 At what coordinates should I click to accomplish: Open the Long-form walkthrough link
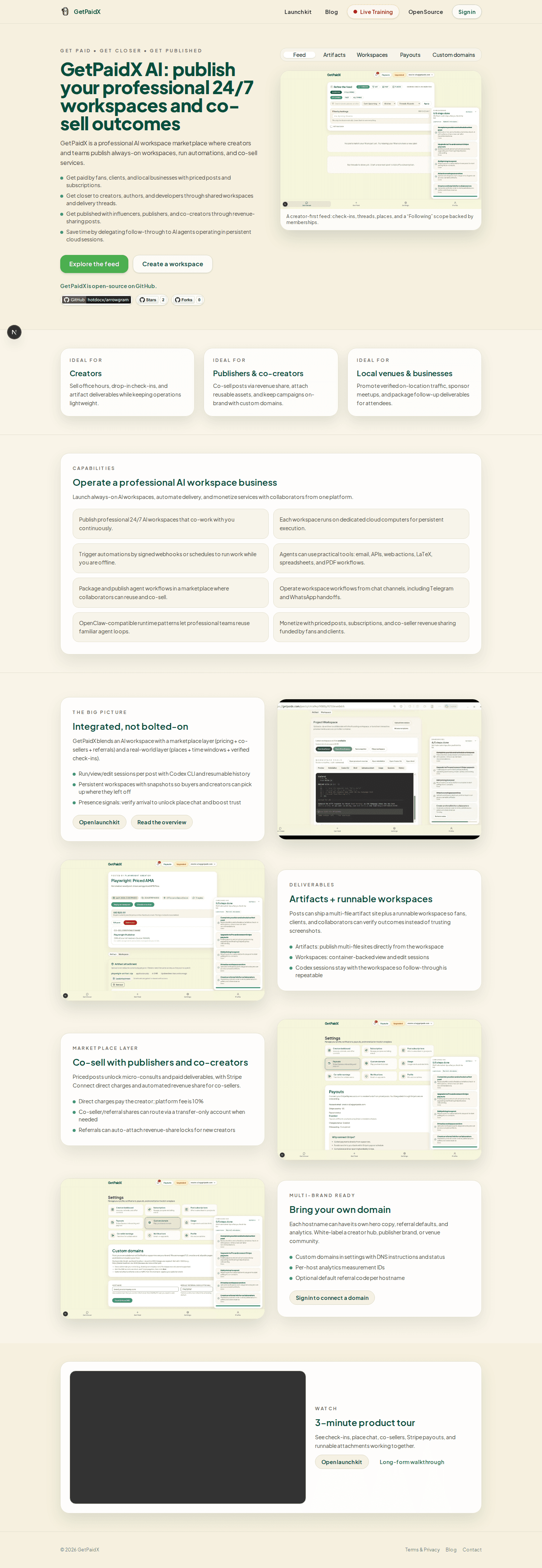point(412,1462)
